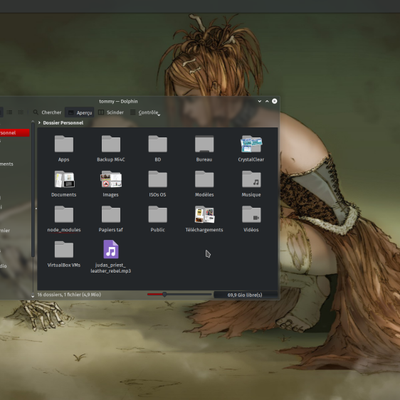Click the keep-below arrow in Dolphin title bar

pos(259,101)
